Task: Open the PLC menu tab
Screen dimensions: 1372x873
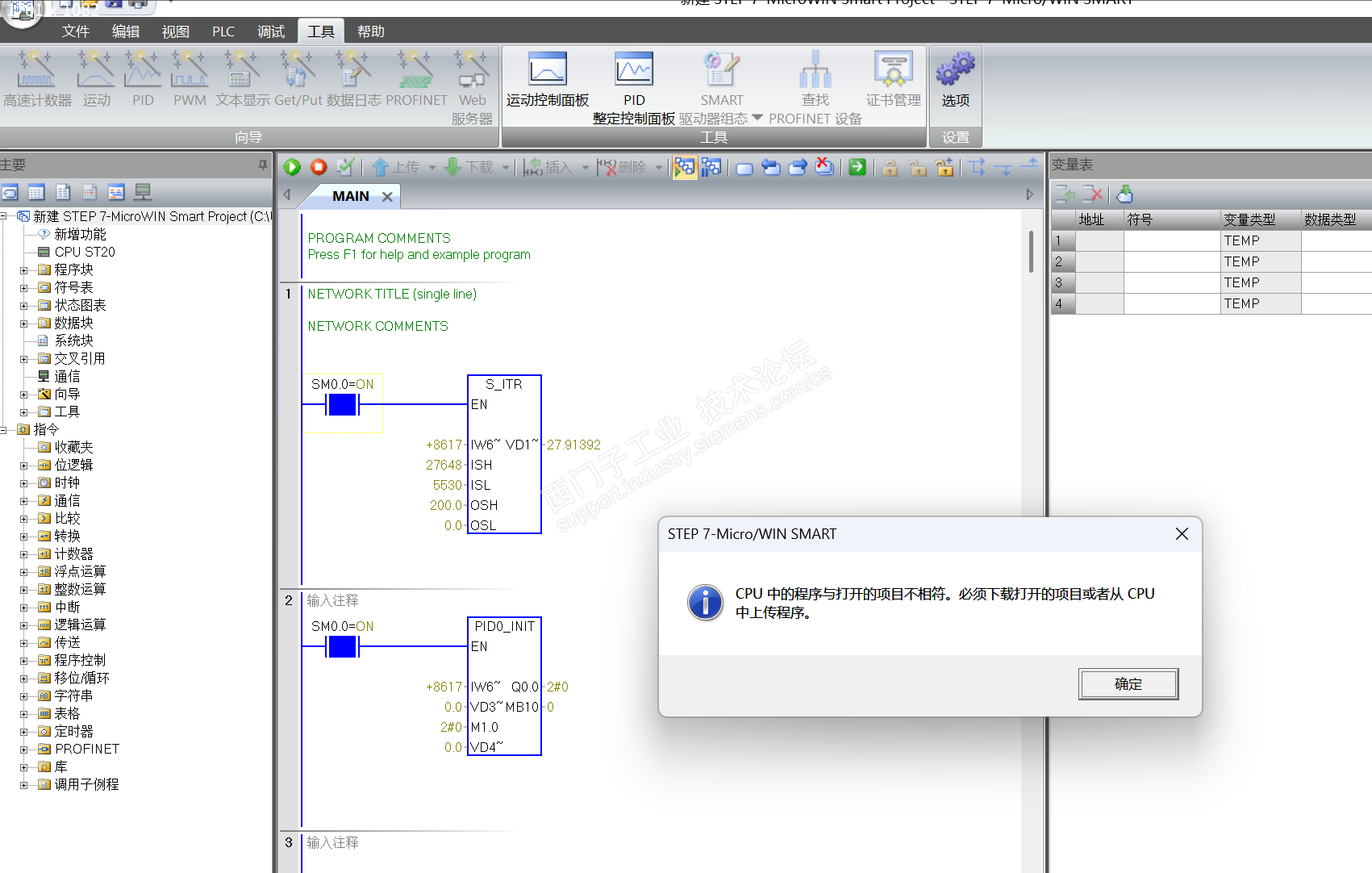Action: pyautogui.click(x=223, y=31)
